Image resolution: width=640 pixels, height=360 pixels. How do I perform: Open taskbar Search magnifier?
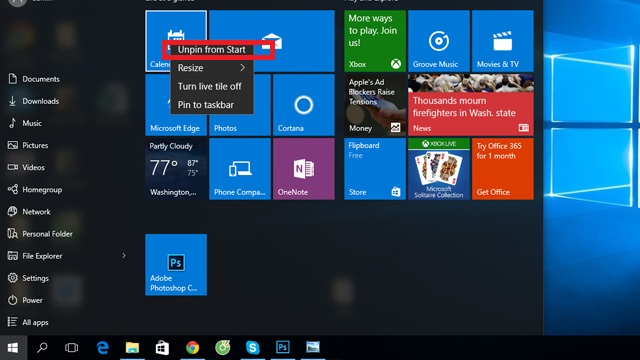tap(42, 348)
